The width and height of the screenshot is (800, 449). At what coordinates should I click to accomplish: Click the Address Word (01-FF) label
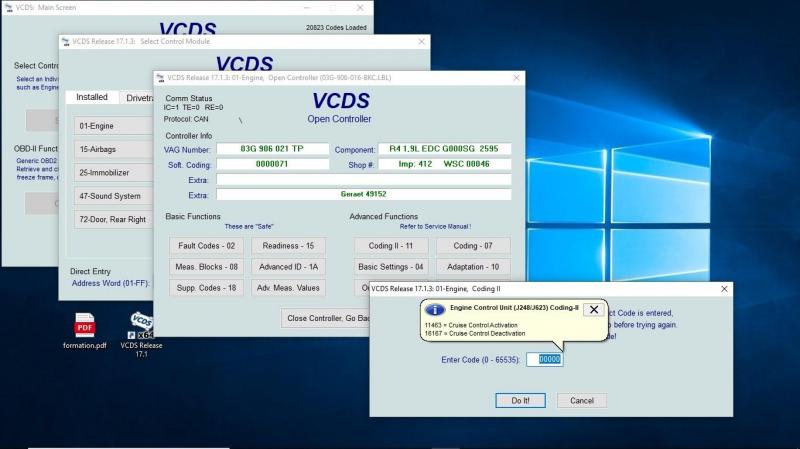(111, 283)
